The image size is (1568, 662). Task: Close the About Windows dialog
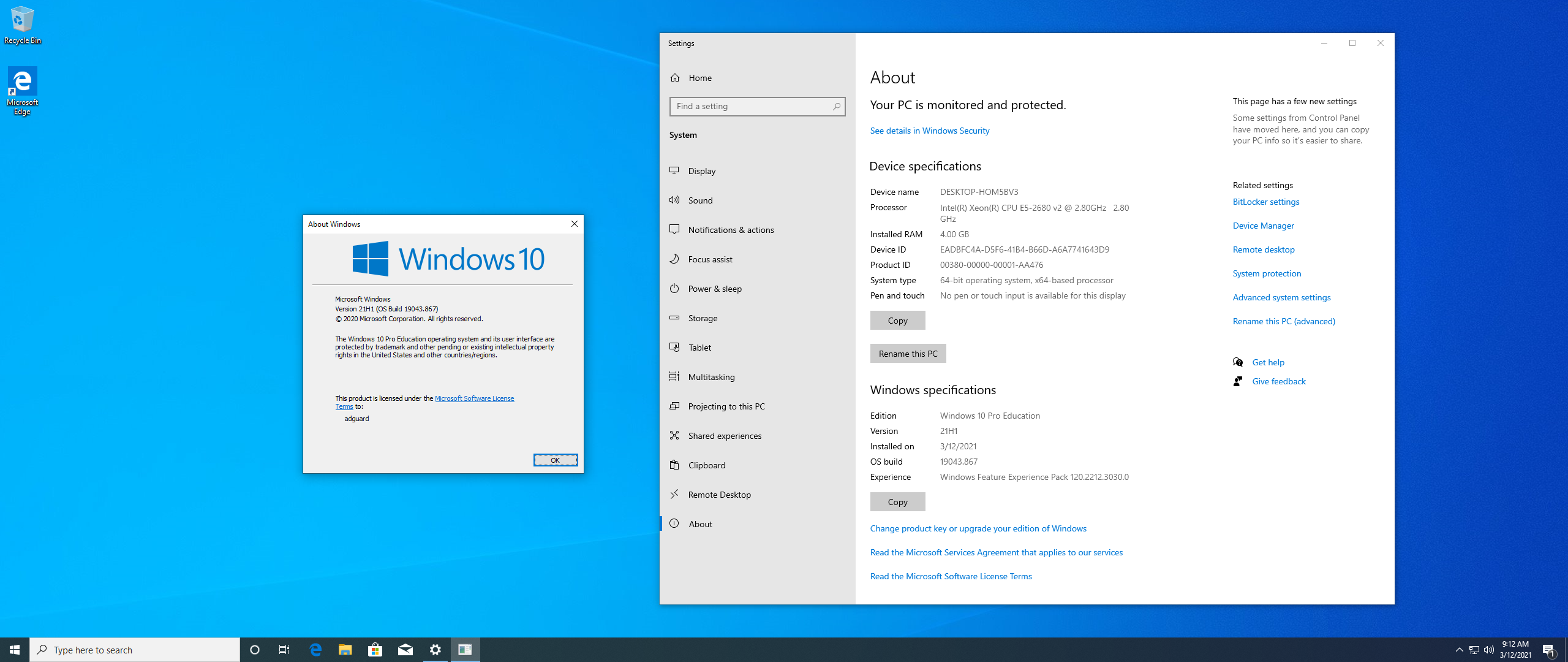(574, 224)
